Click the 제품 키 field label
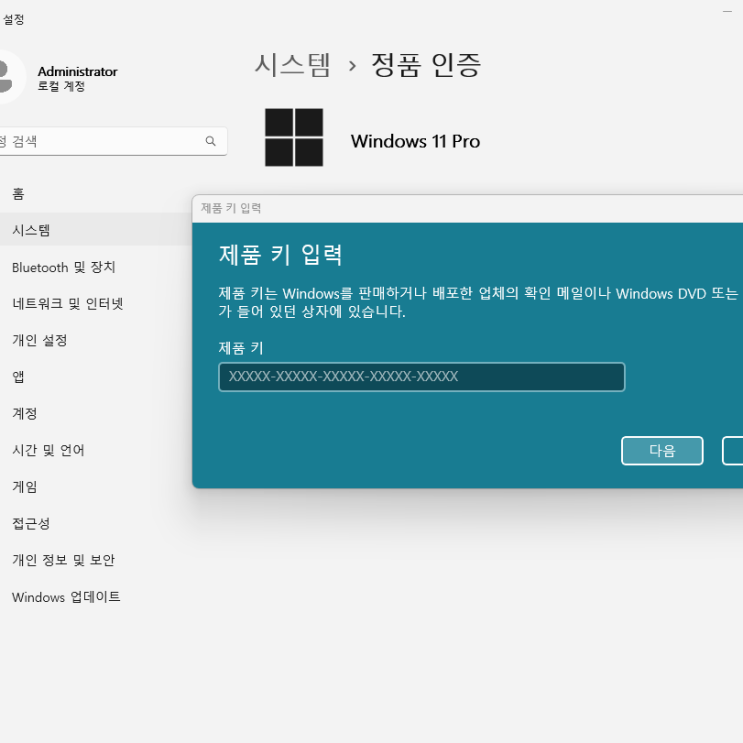The image size is (743, 743). 241,348
